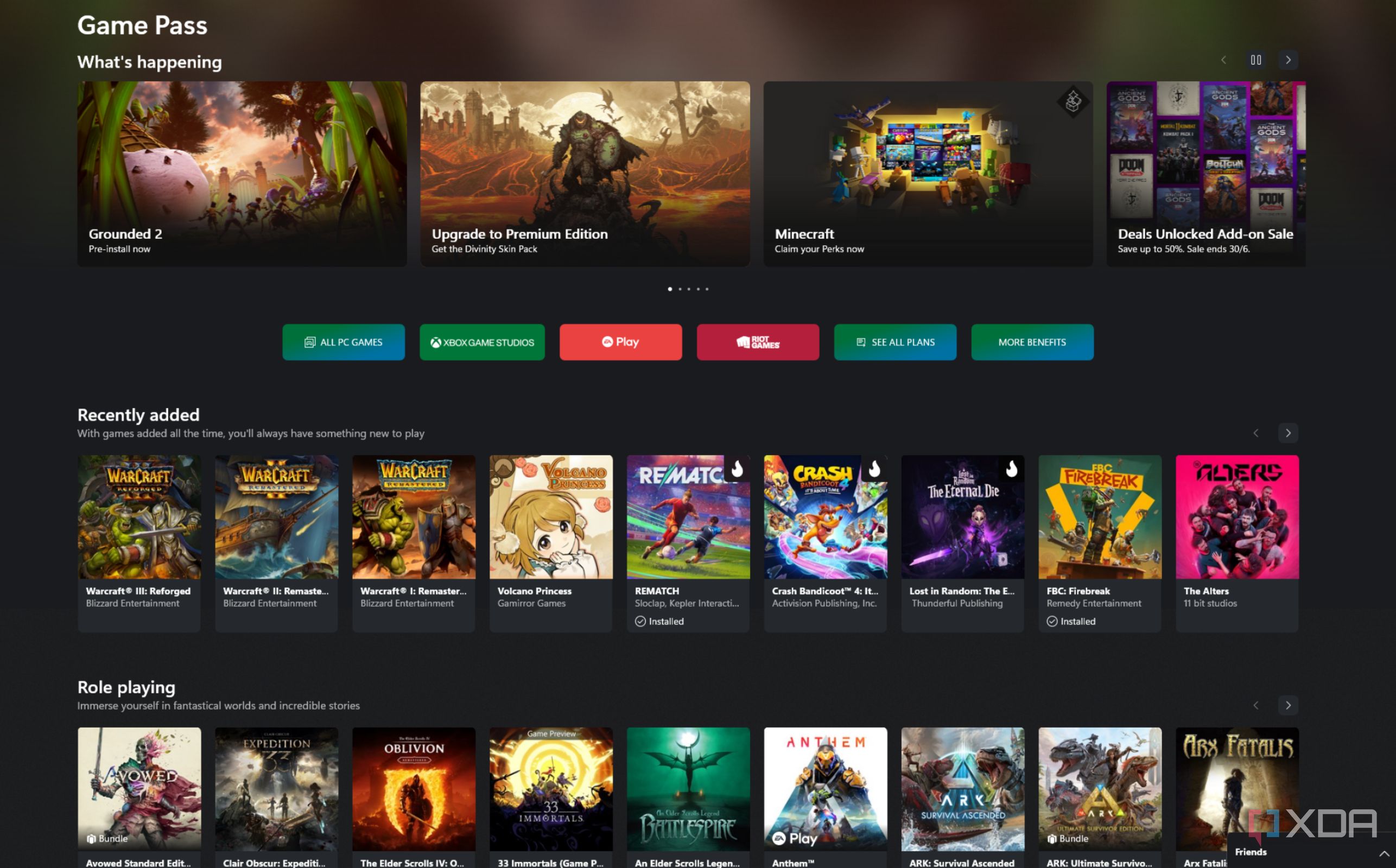
Task: Open Clair Obscur: Expedition 33 tile
Action: click(277, 797)
